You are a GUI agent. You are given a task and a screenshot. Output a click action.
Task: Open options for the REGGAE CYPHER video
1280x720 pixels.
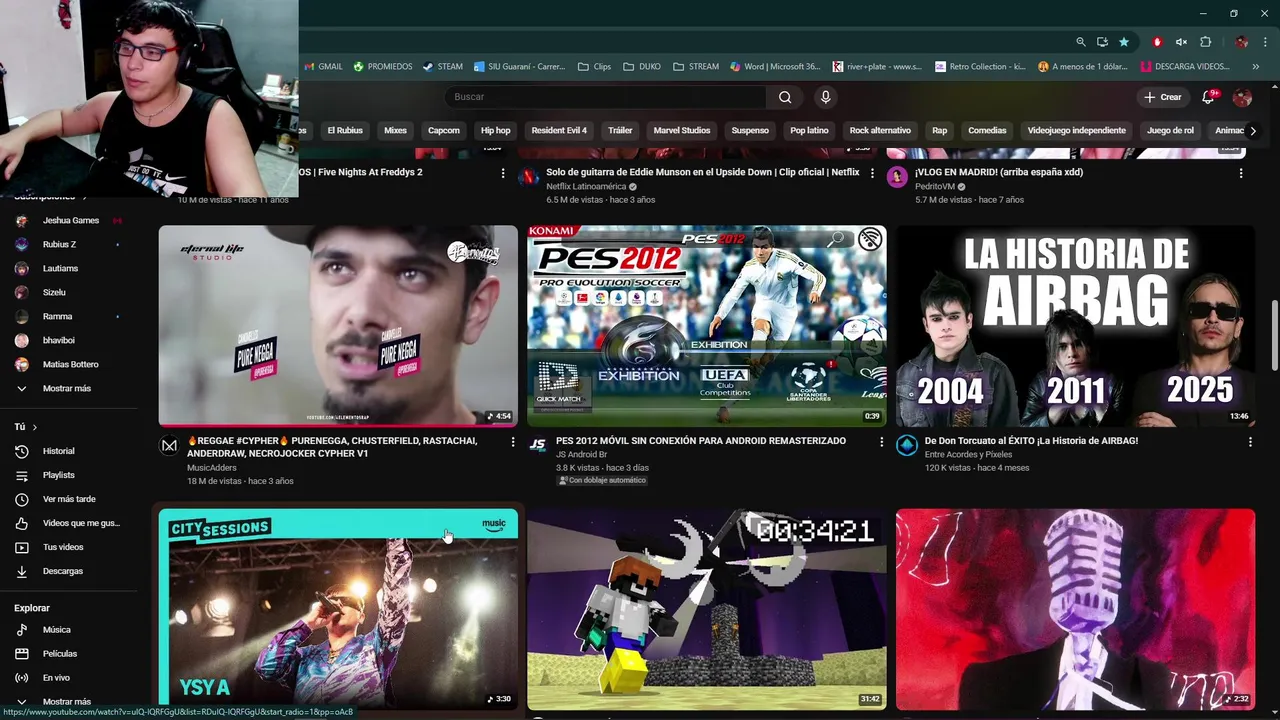coord(513,441)
